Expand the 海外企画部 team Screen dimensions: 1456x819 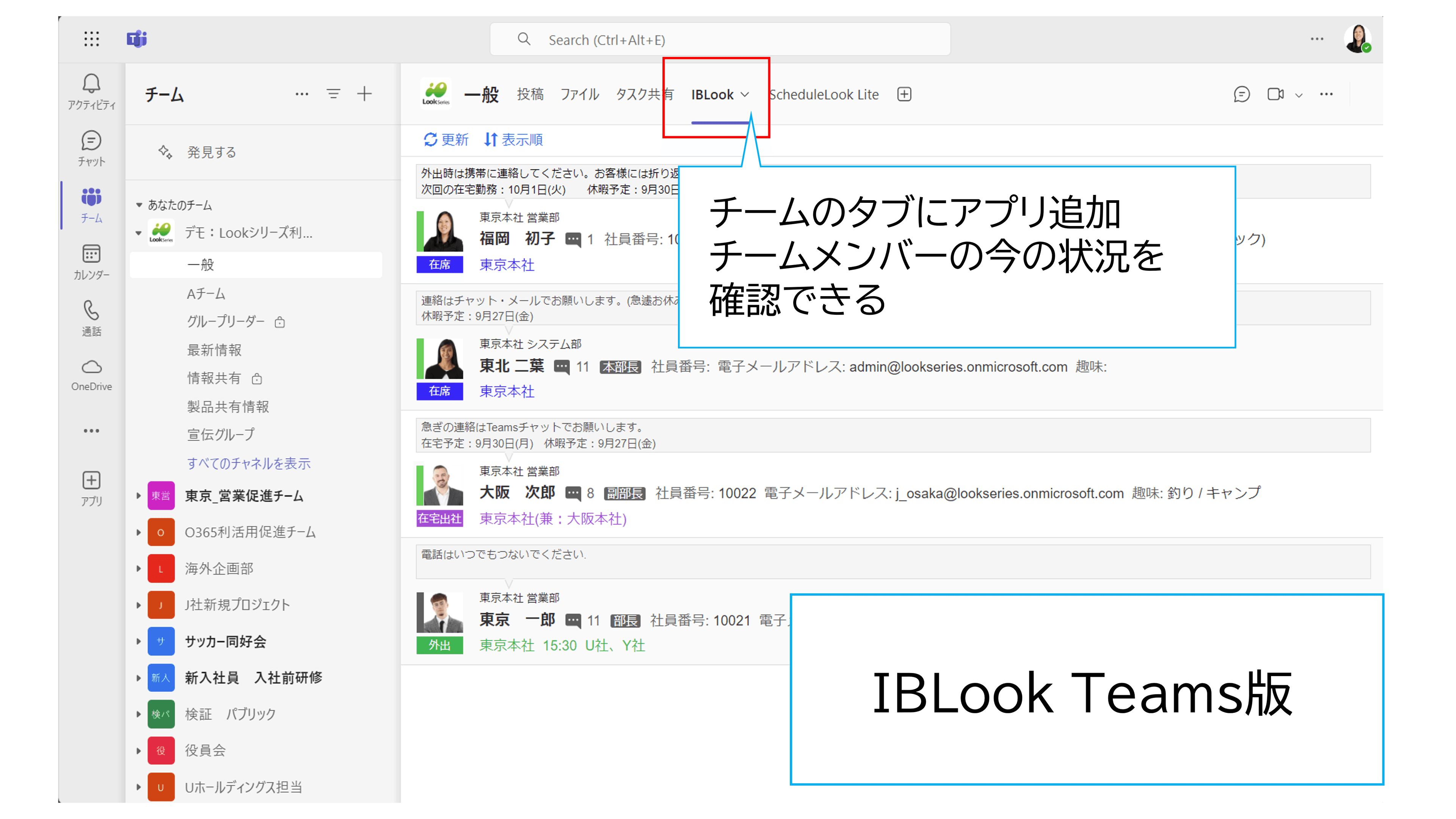pyautogui.click(x=139, y=569)
